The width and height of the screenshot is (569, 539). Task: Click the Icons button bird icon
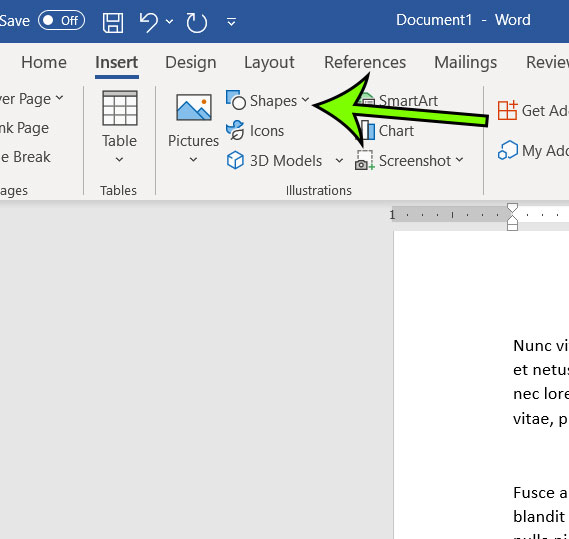[x=235, y=130]
